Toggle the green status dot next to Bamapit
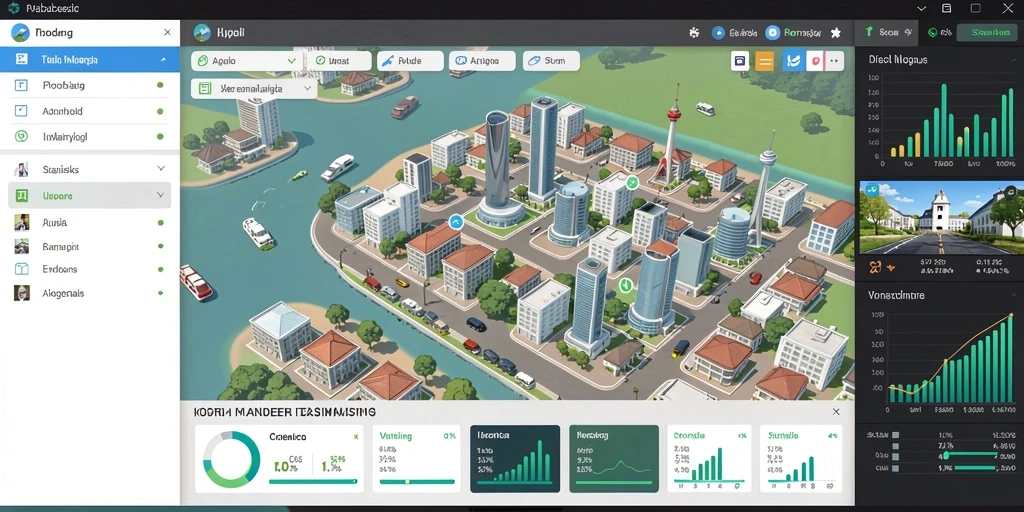 point(160,247)
